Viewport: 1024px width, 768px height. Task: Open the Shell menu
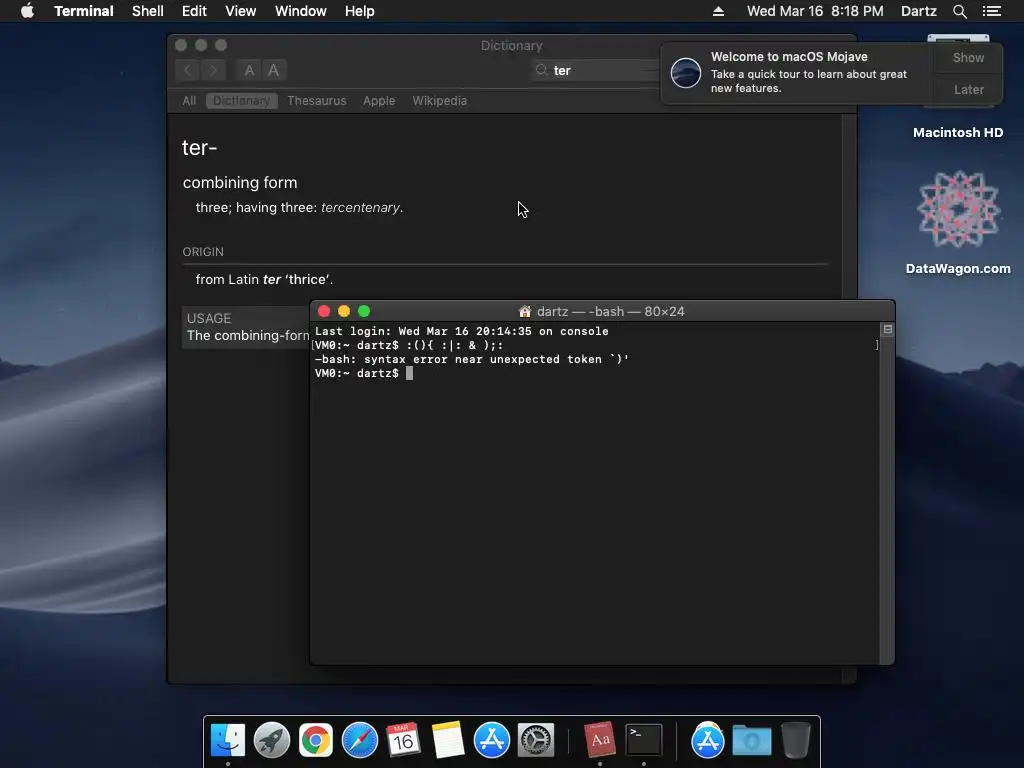(x=148, y=11)
